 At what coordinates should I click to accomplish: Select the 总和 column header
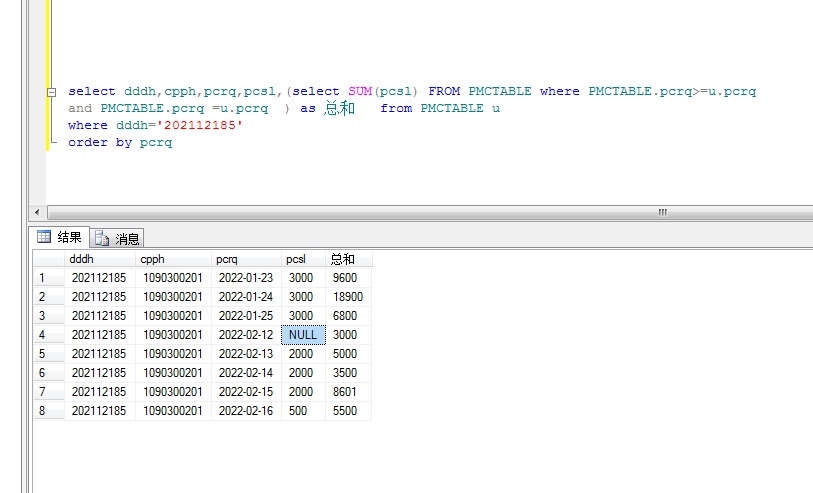pos(348,259)
